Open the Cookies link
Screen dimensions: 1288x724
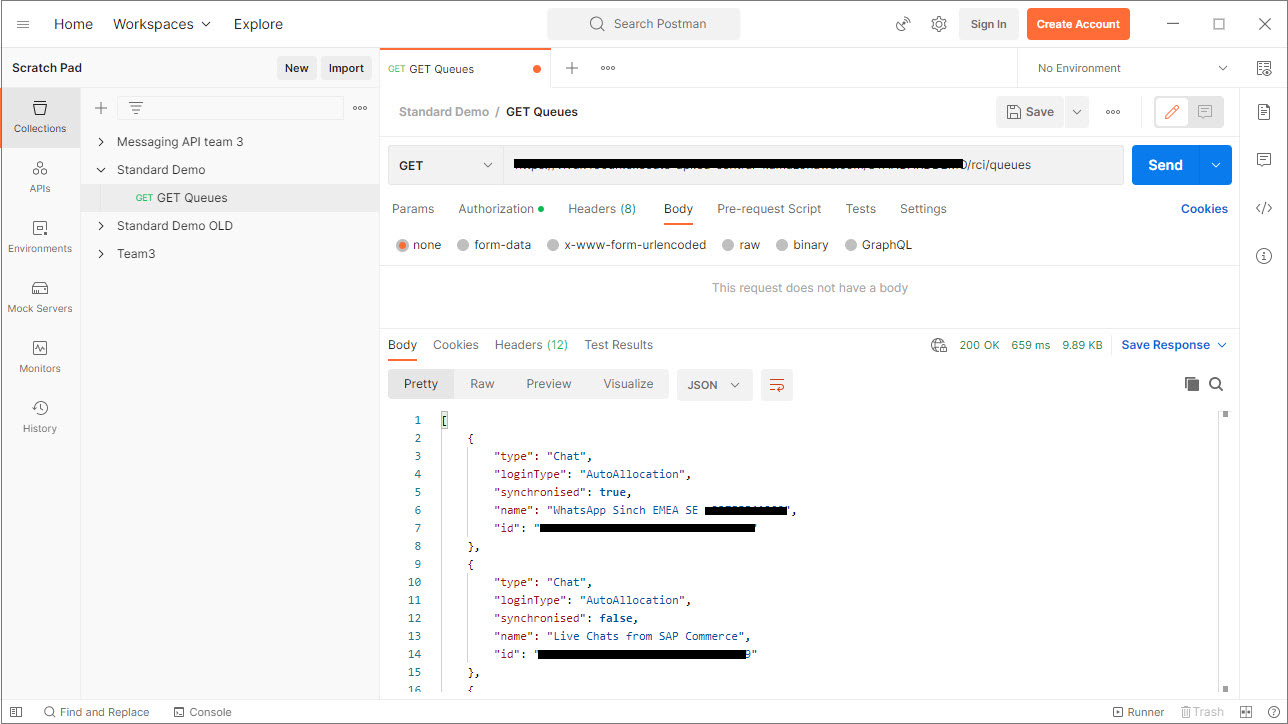tap(1204, 209)
